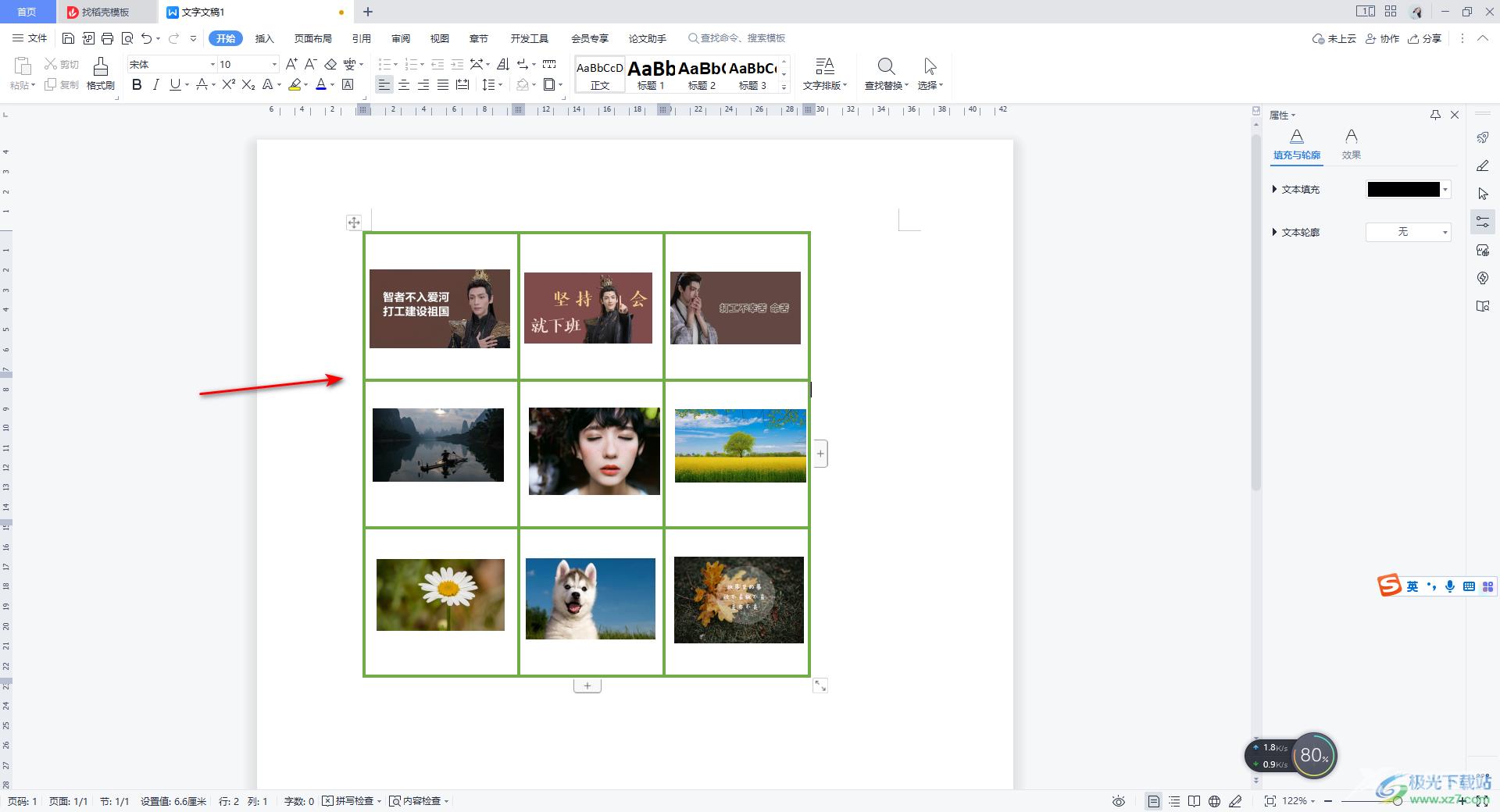Screen dimensions: 1500x812
Task: Open the 页面布局 ribbon tab
Action: click(x=313, y=38)
